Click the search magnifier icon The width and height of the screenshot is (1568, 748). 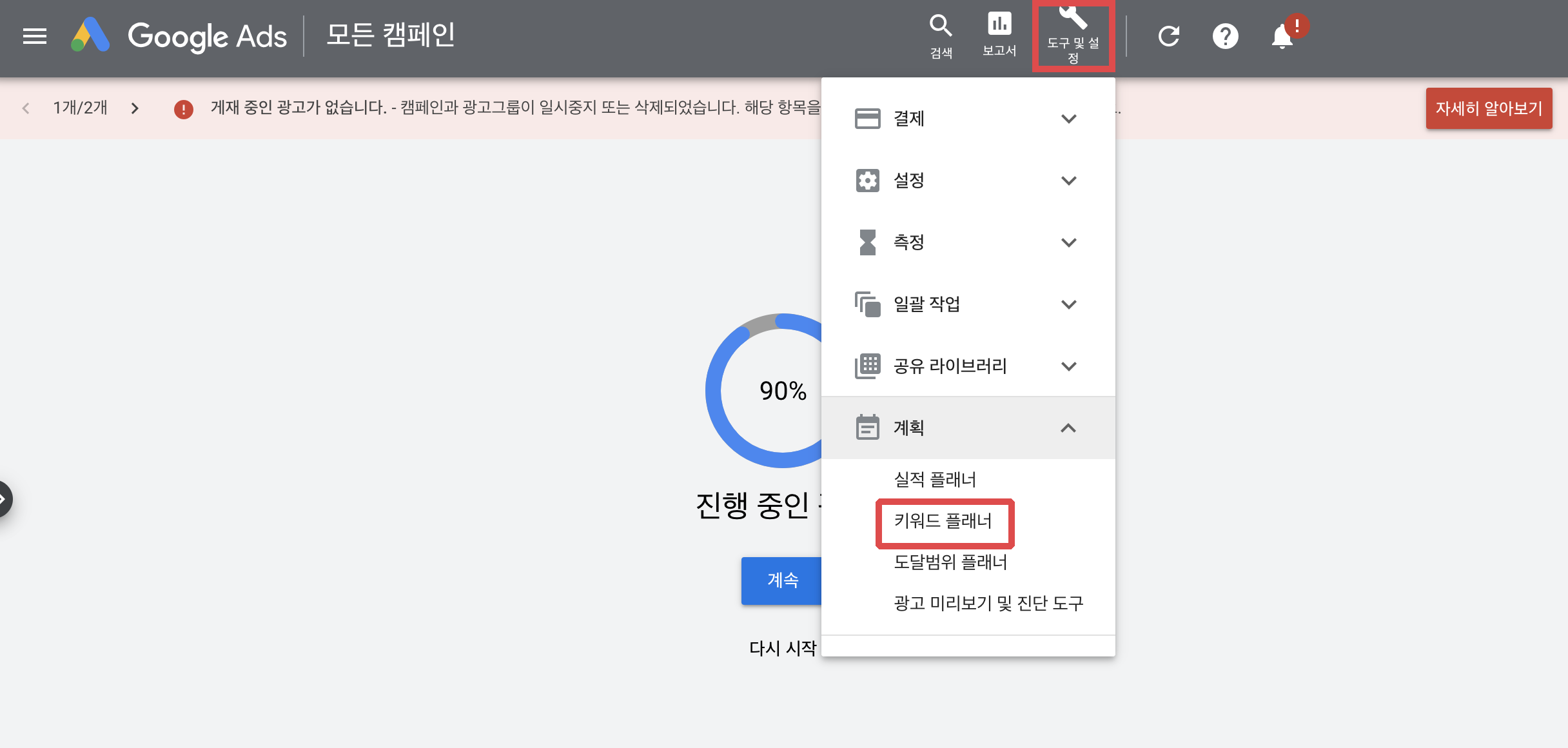pos(941,35)
